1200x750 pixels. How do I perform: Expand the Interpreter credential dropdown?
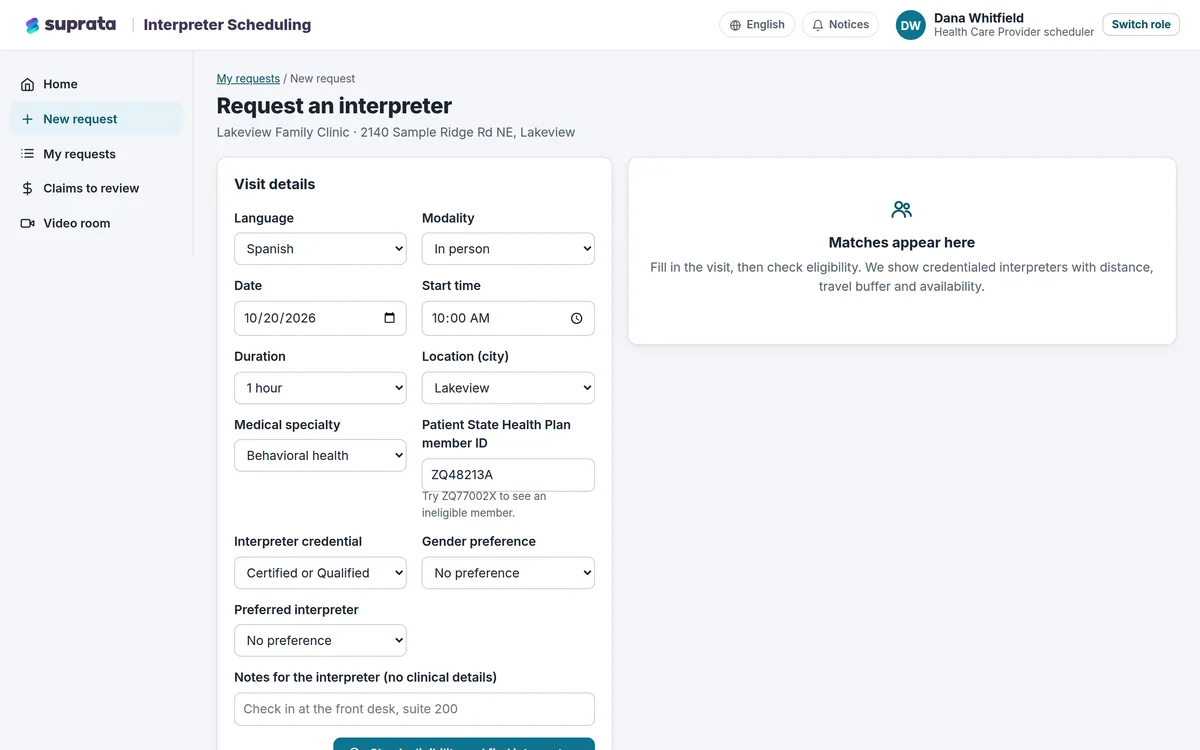coord(320,573)
